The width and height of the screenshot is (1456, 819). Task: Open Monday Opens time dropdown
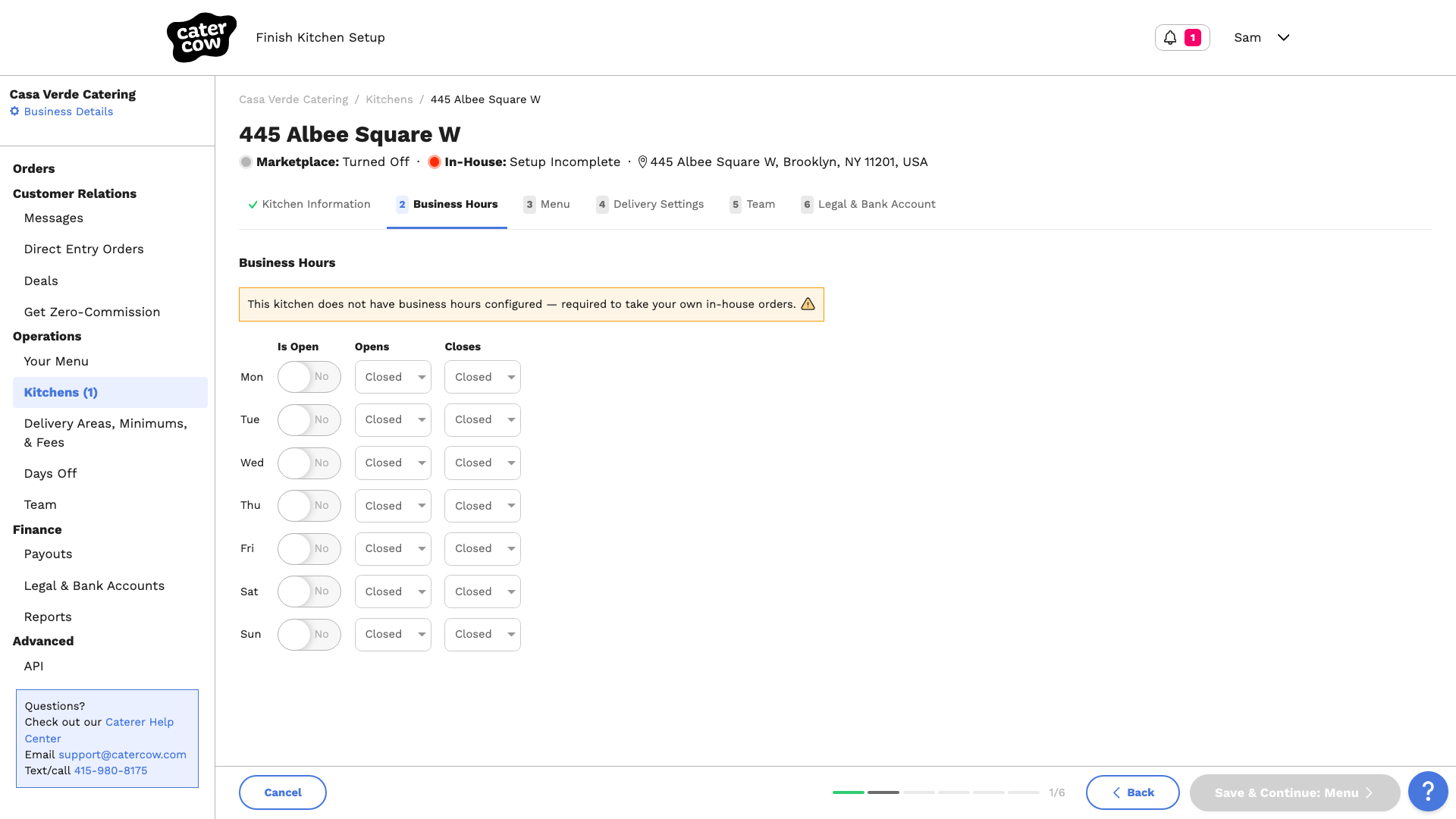(x=393, y=377)
